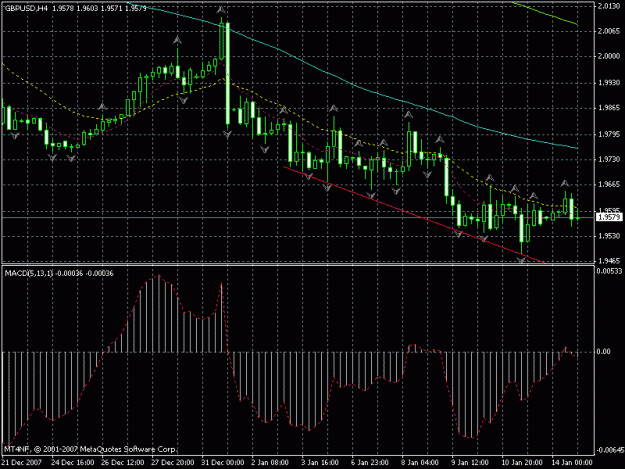
Task: Click the 2.0065 price axis label
Action: [x=609, y=31]
